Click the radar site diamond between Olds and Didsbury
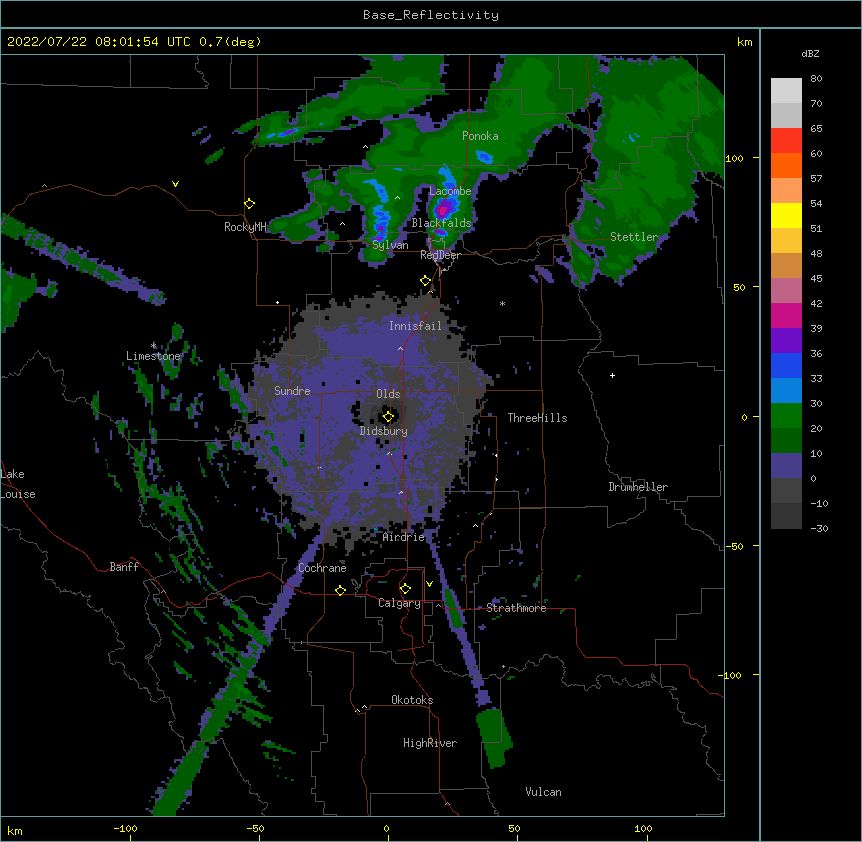Viewport: 862px width, 842px height. [389, 416]
